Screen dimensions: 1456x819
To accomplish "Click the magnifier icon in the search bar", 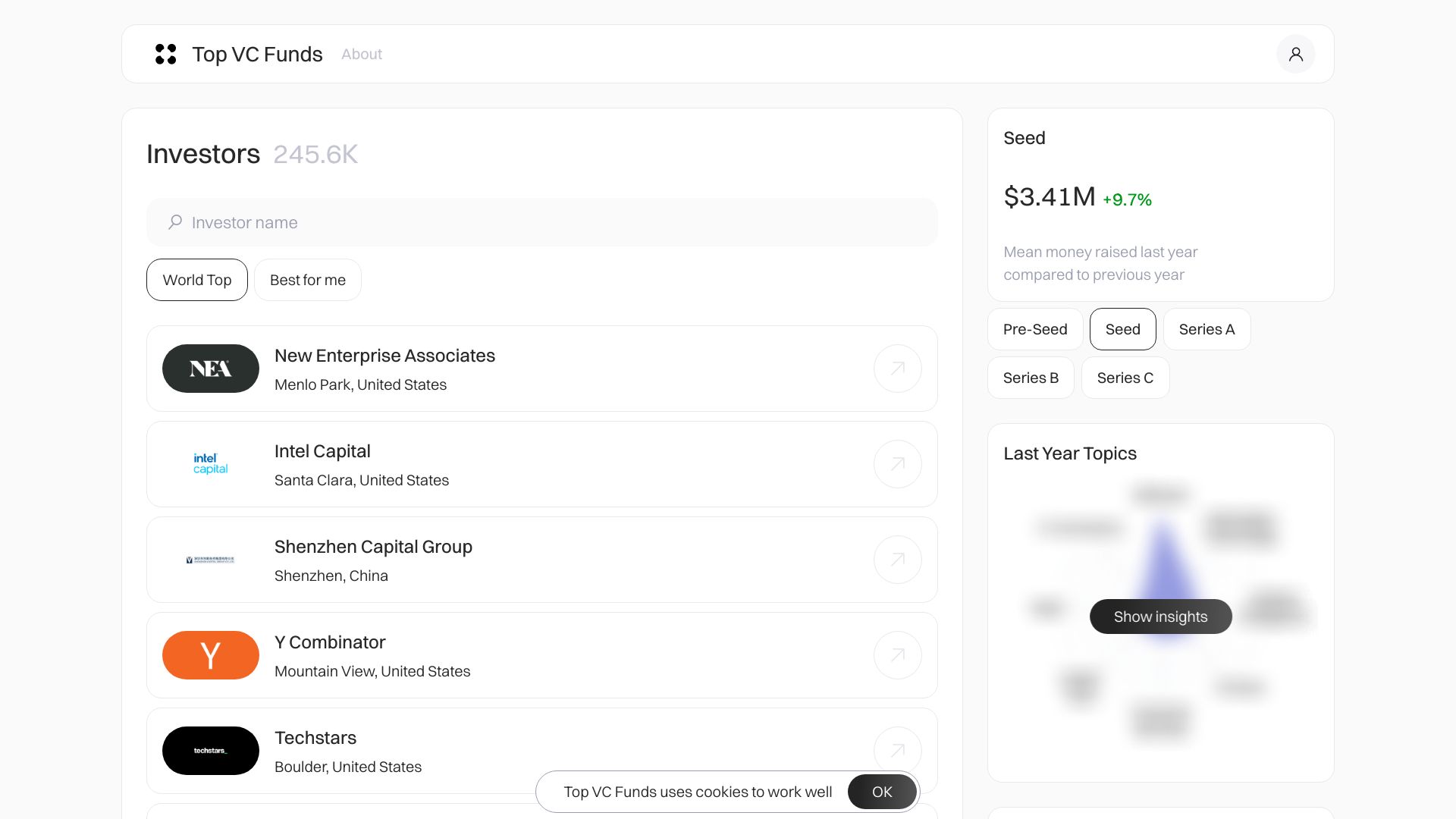I will (175, 222).
